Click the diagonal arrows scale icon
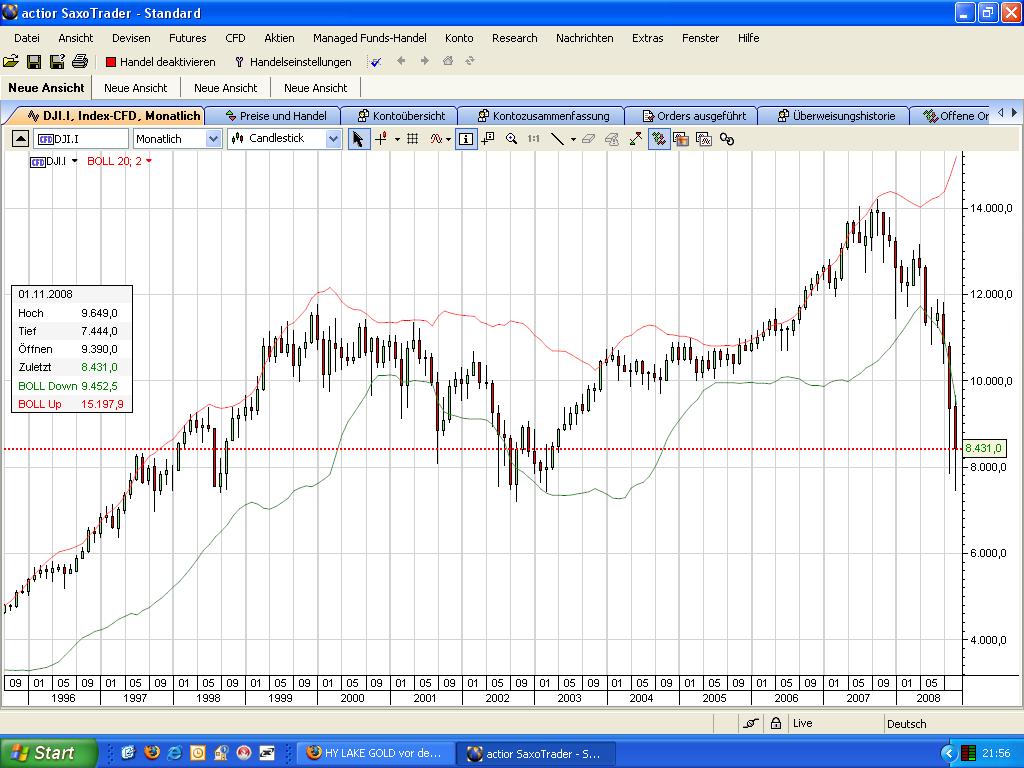Viewport: 1024px width, 768px height. coord(635,138)
